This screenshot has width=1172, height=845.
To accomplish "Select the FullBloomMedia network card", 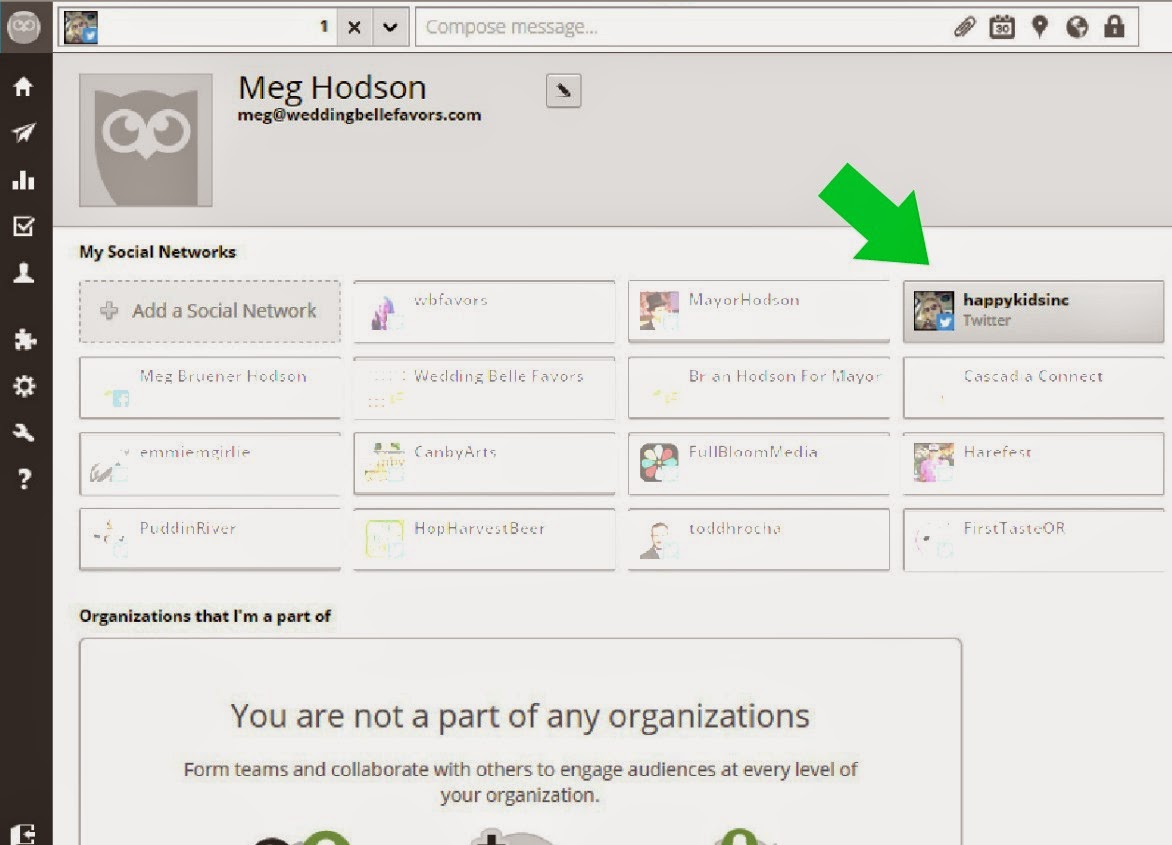I will tap(759, 463).
